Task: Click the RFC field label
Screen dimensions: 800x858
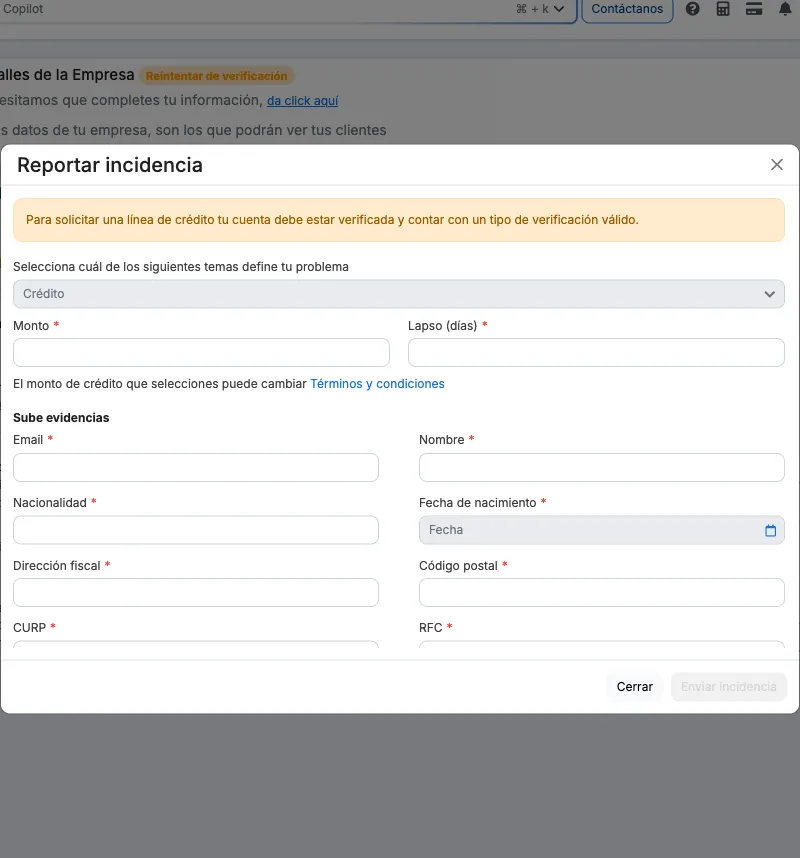Action: click(431, 628)
